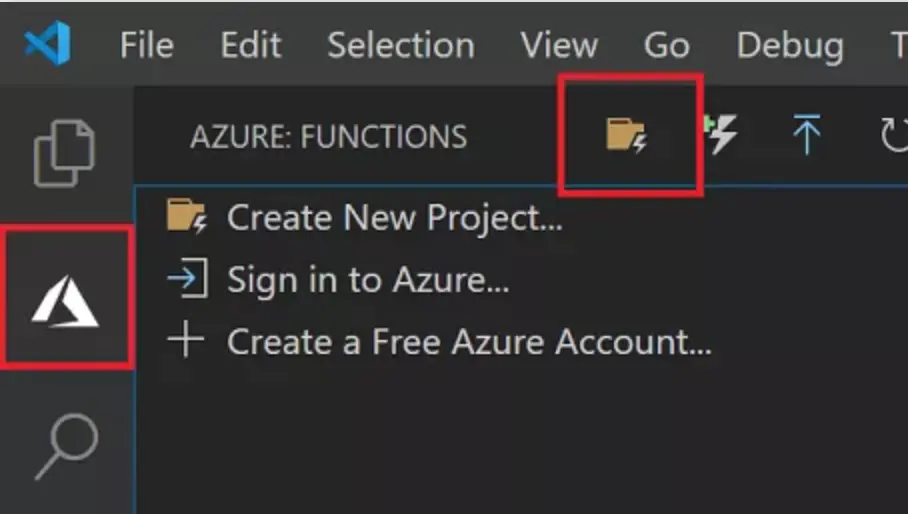Open the Go menu
Viewport: 908px width, 514px height.
click(666, 46)
